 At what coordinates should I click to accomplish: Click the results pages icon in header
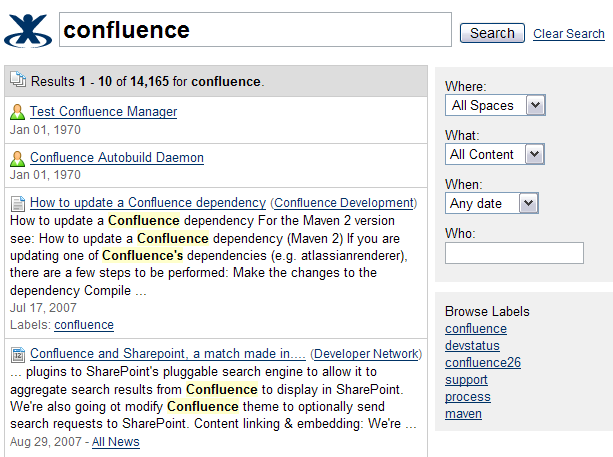[18, 79]
